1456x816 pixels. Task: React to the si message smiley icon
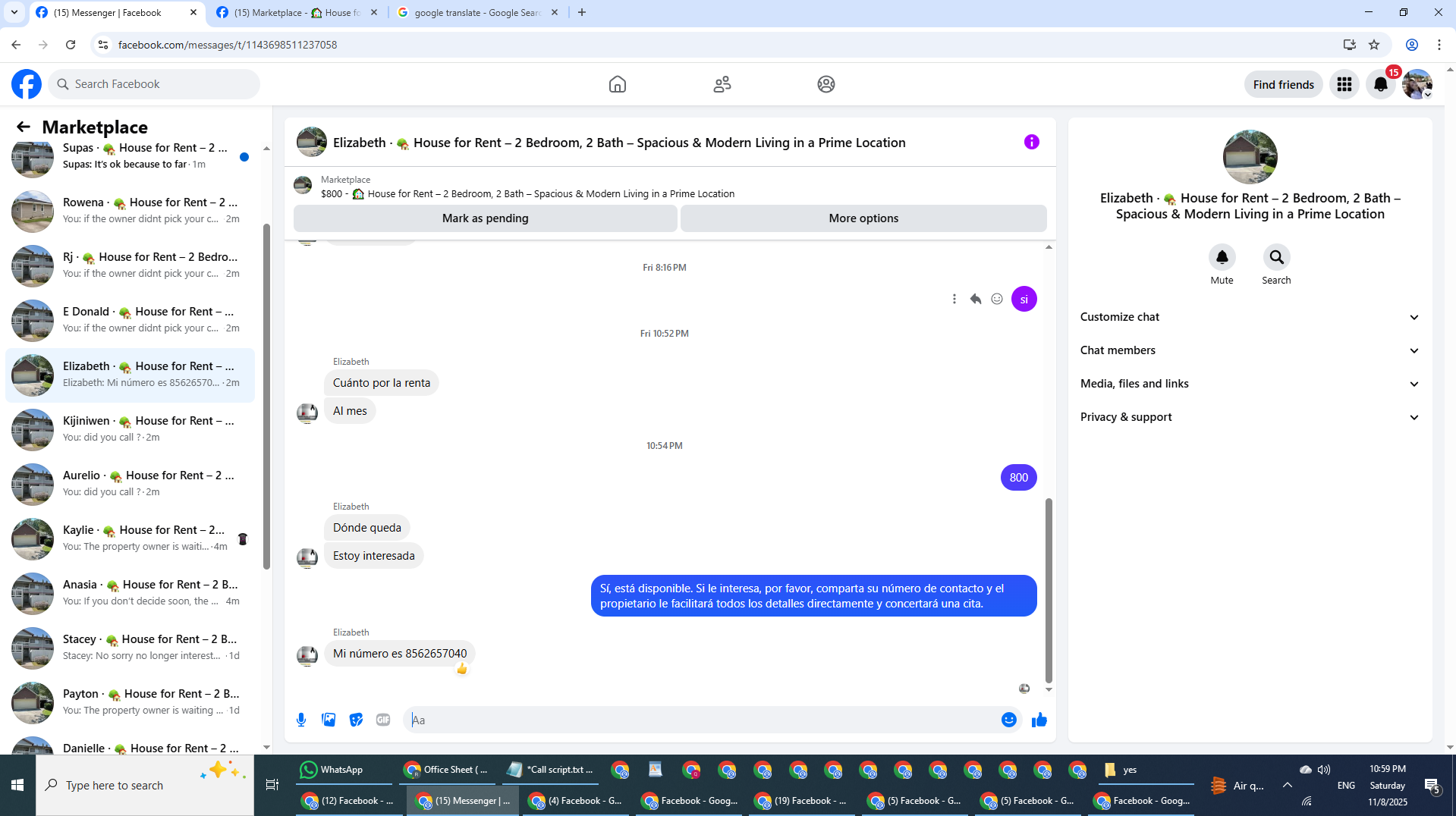997,299
